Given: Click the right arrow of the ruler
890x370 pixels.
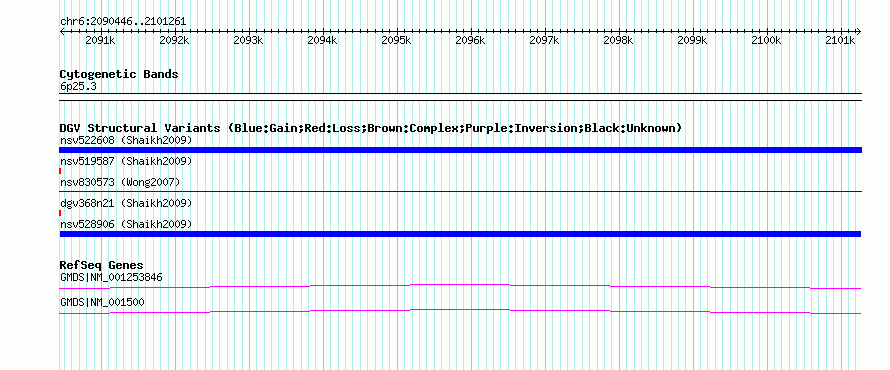Looking at the screenshot, I should coord(858,31).
